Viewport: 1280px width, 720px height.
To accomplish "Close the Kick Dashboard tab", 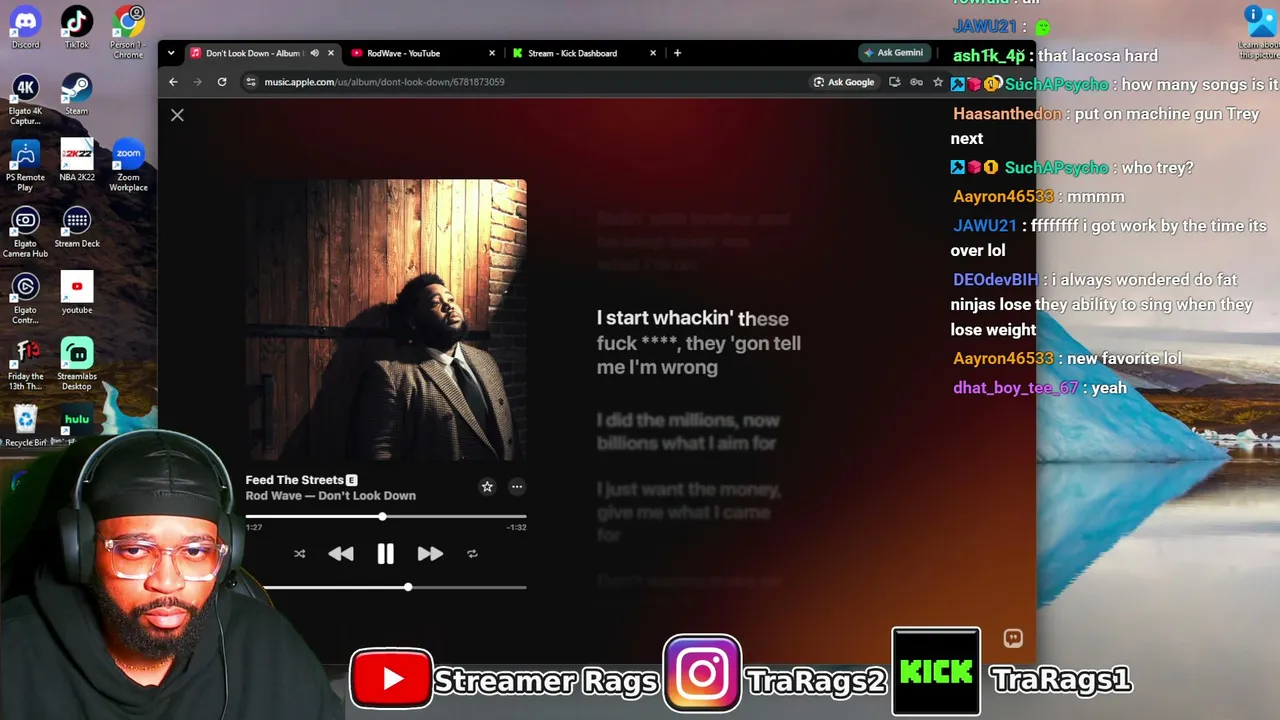I will click(654, 53).
